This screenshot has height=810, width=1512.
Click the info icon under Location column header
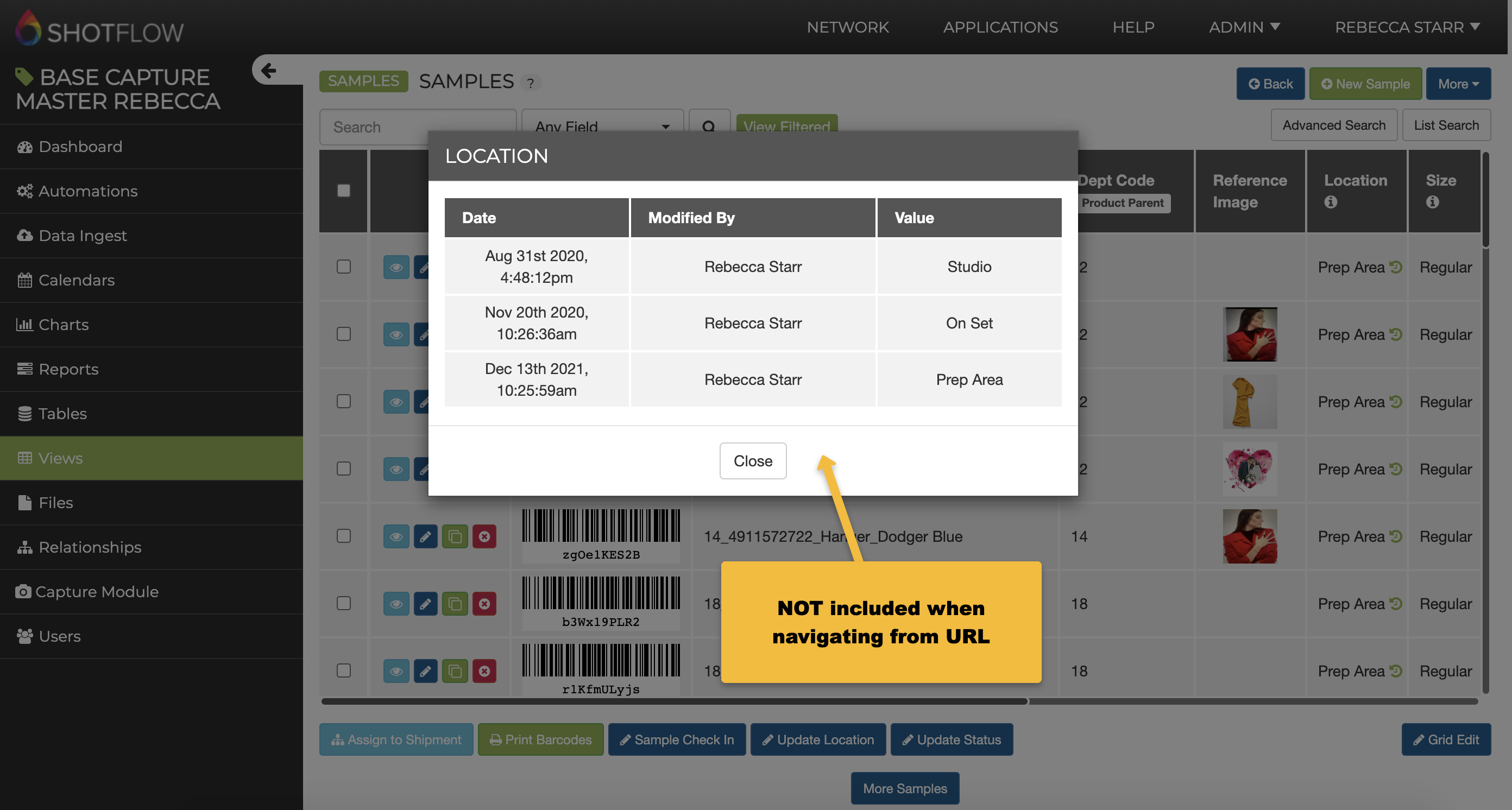tap(1331, 202)
